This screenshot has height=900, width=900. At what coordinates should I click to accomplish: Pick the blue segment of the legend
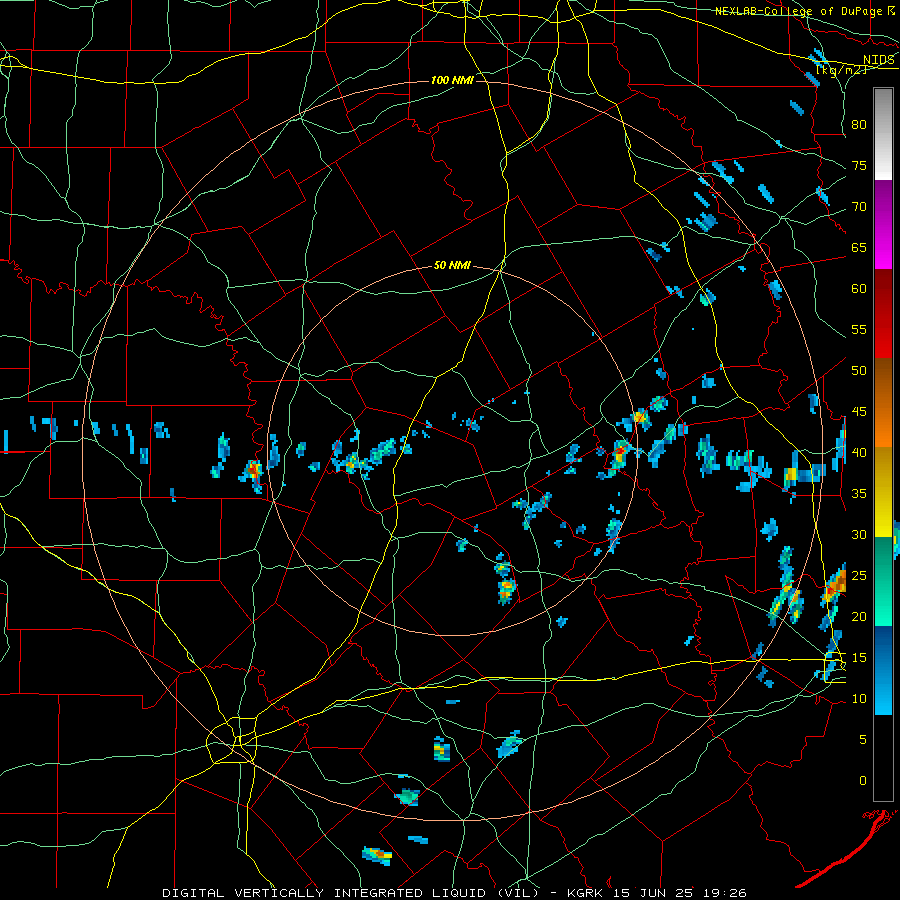coord(883,670)
